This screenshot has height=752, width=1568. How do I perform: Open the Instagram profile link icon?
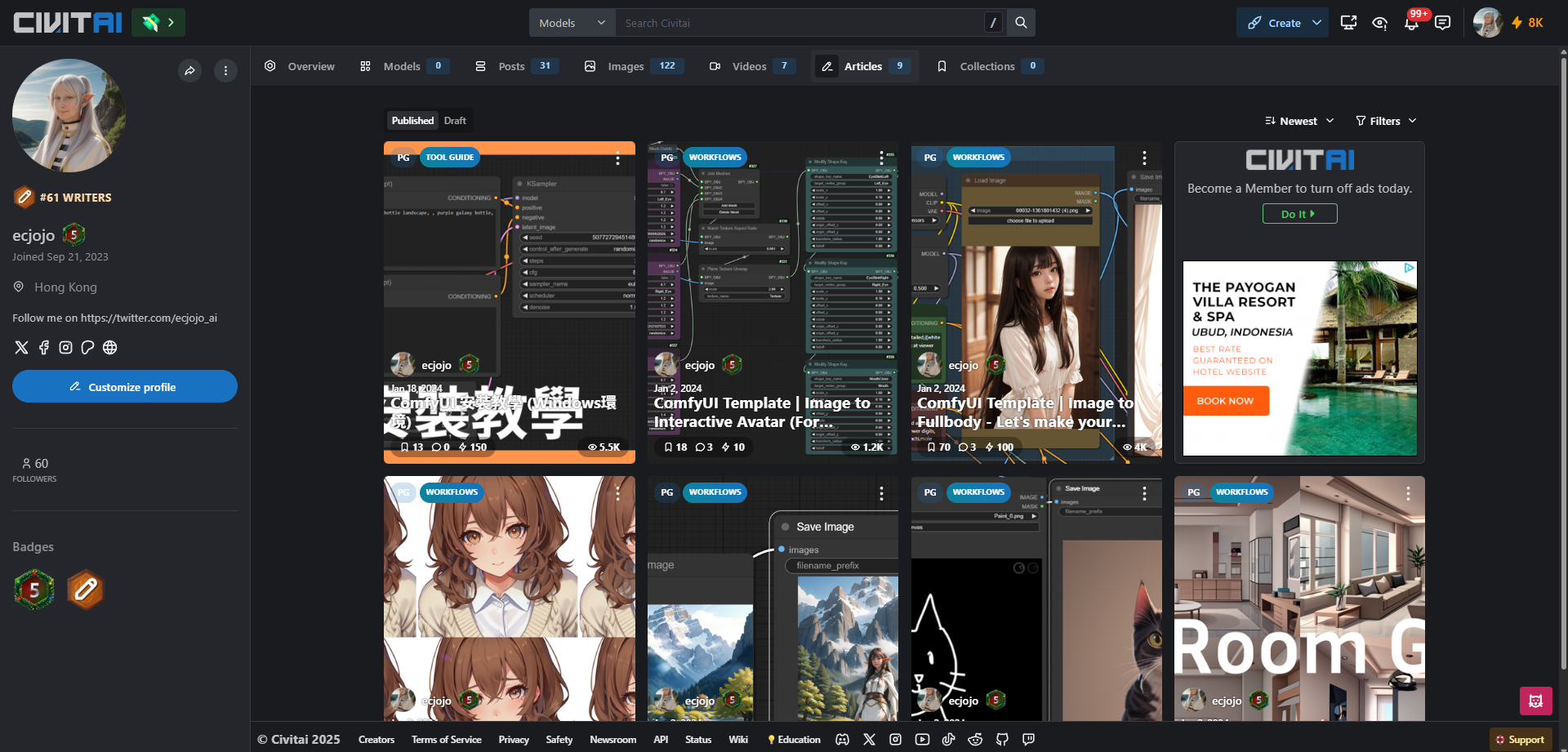pyautogui.click(x=65, y=348)
